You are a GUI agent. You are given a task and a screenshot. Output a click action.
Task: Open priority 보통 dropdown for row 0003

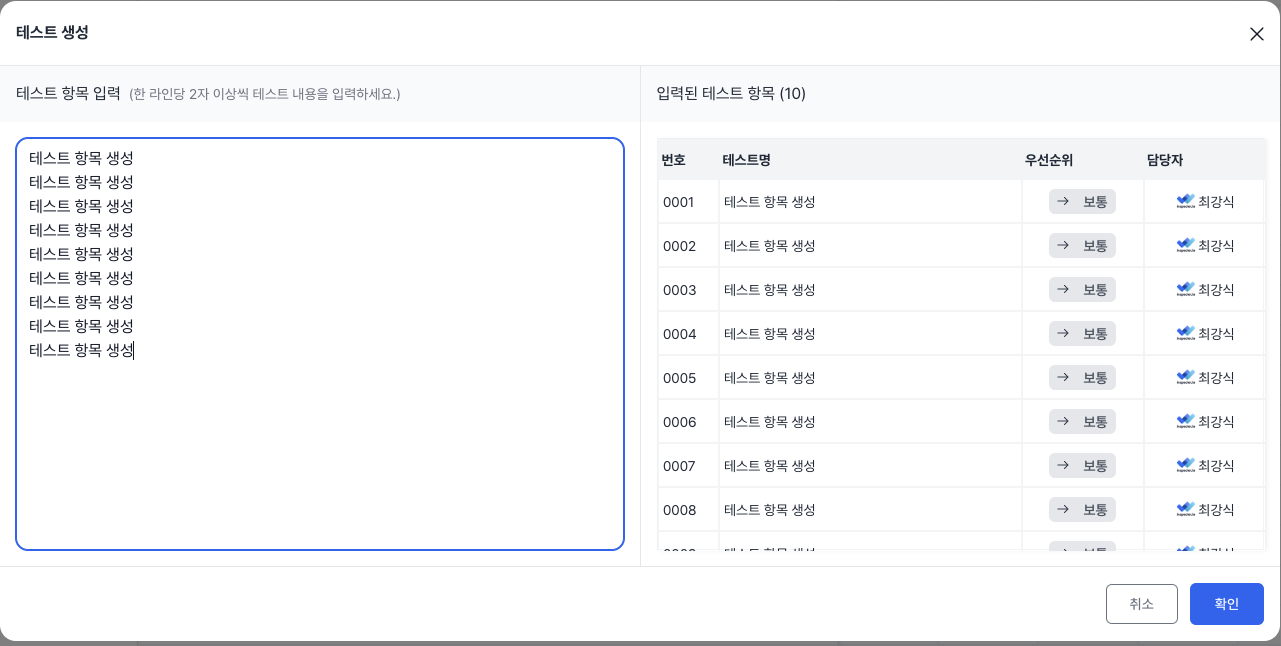[x=1082, y=290]
